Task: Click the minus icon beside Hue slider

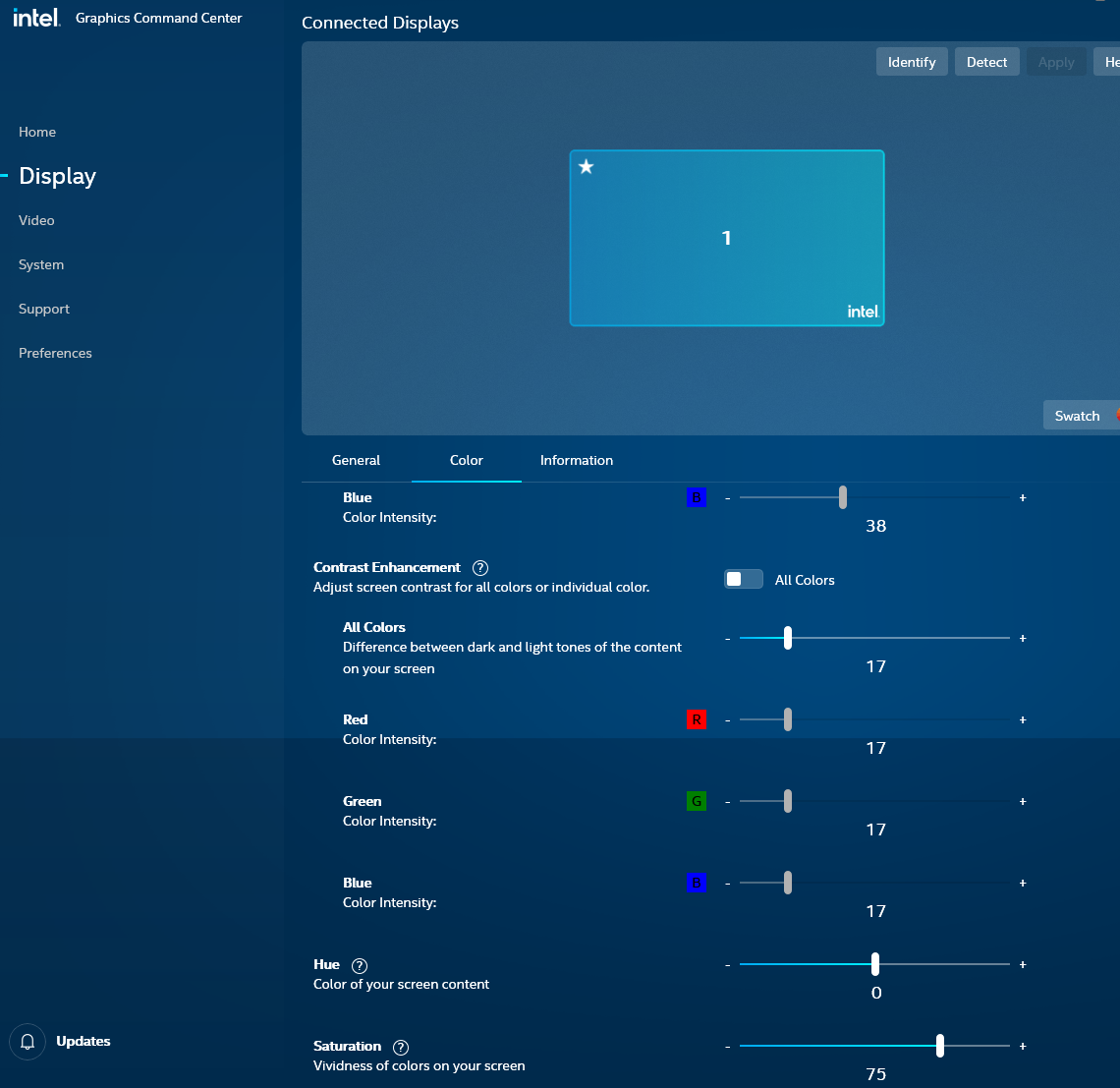Action: tap(728, 965)
